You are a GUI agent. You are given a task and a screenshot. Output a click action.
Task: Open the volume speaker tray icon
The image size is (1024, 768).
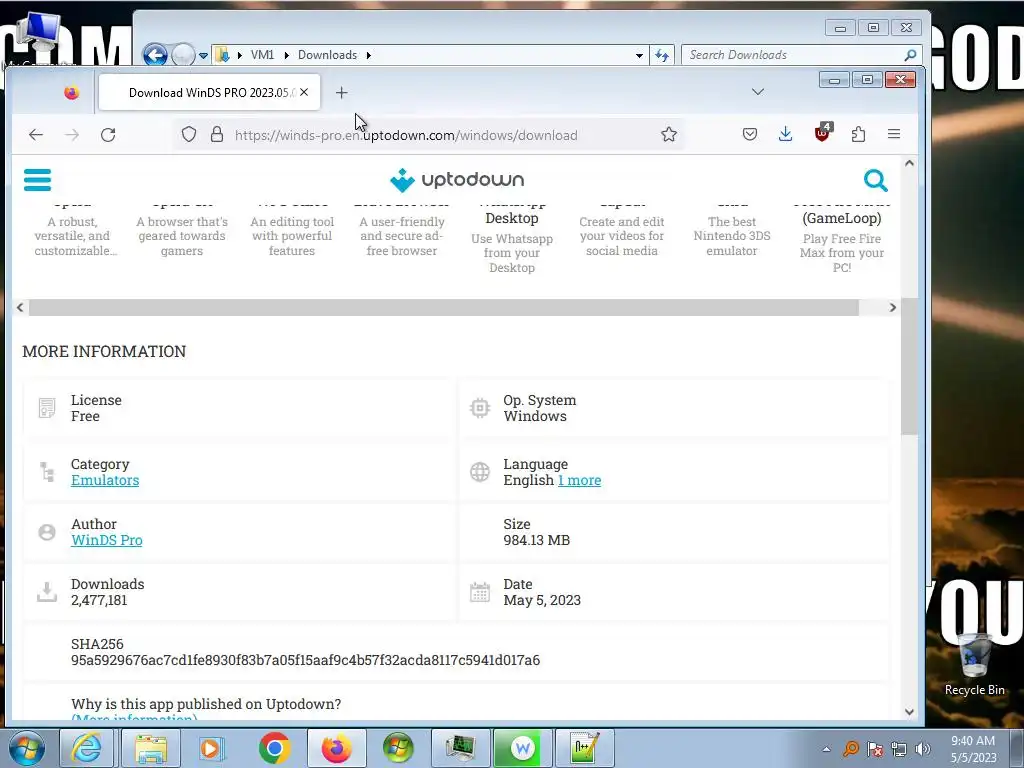(x=922, y=749)
